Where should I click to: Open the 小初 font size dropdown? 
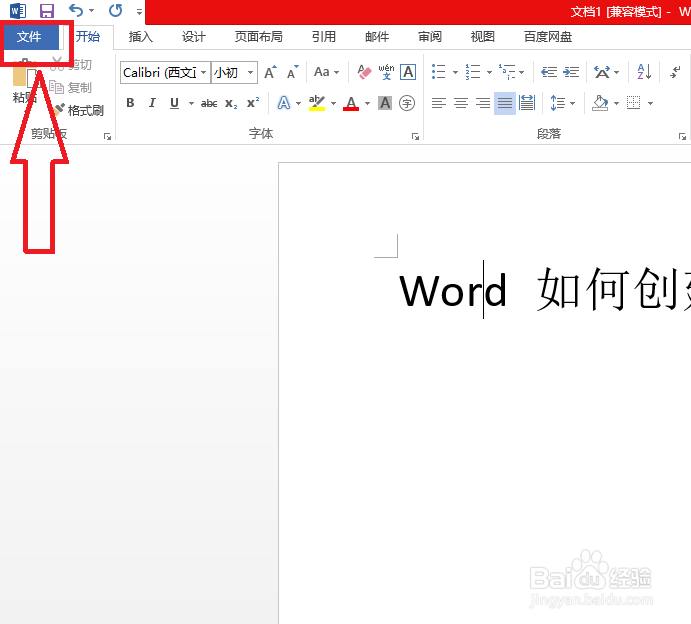point(250,72)
